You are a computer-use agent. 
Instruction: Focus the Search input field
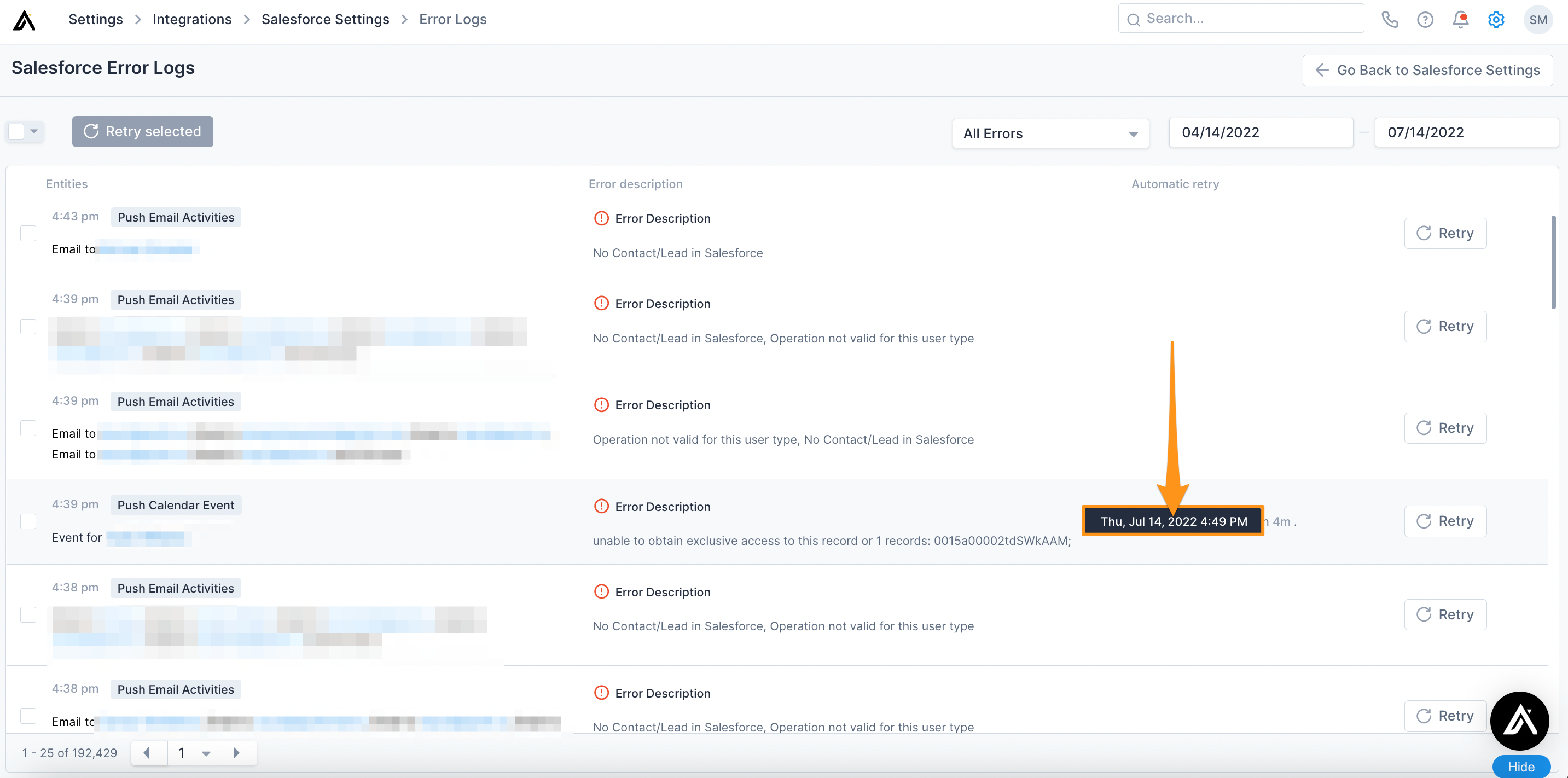[1241, 18]
